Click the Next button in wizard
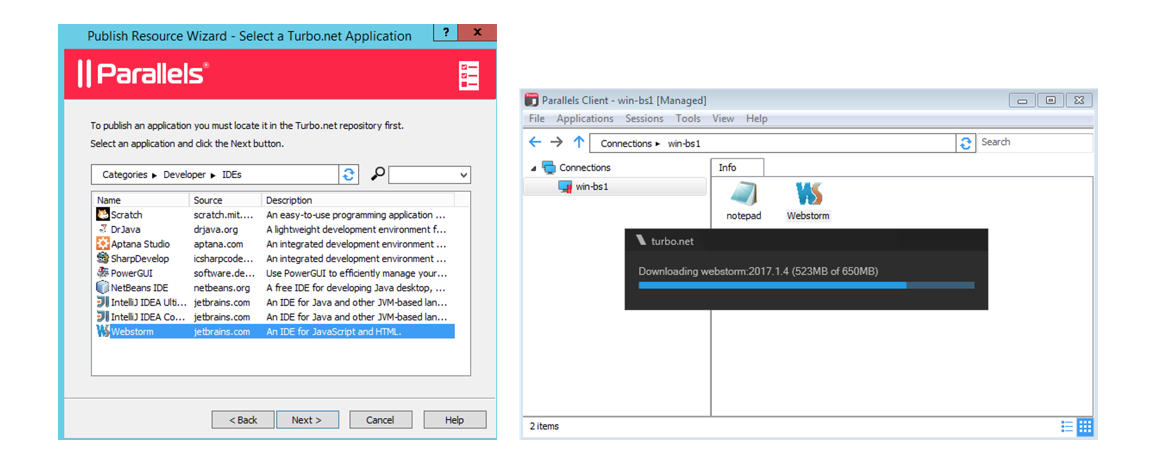Screen dimensions: 1156x466 (307, 420)
